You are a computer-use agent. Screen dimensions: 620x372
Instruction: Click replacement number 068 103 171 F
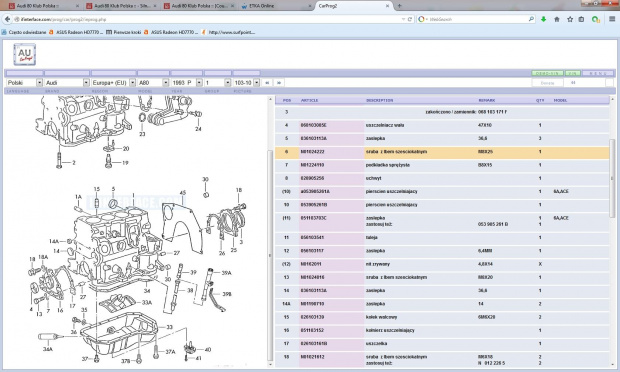[x=492, y=112]
